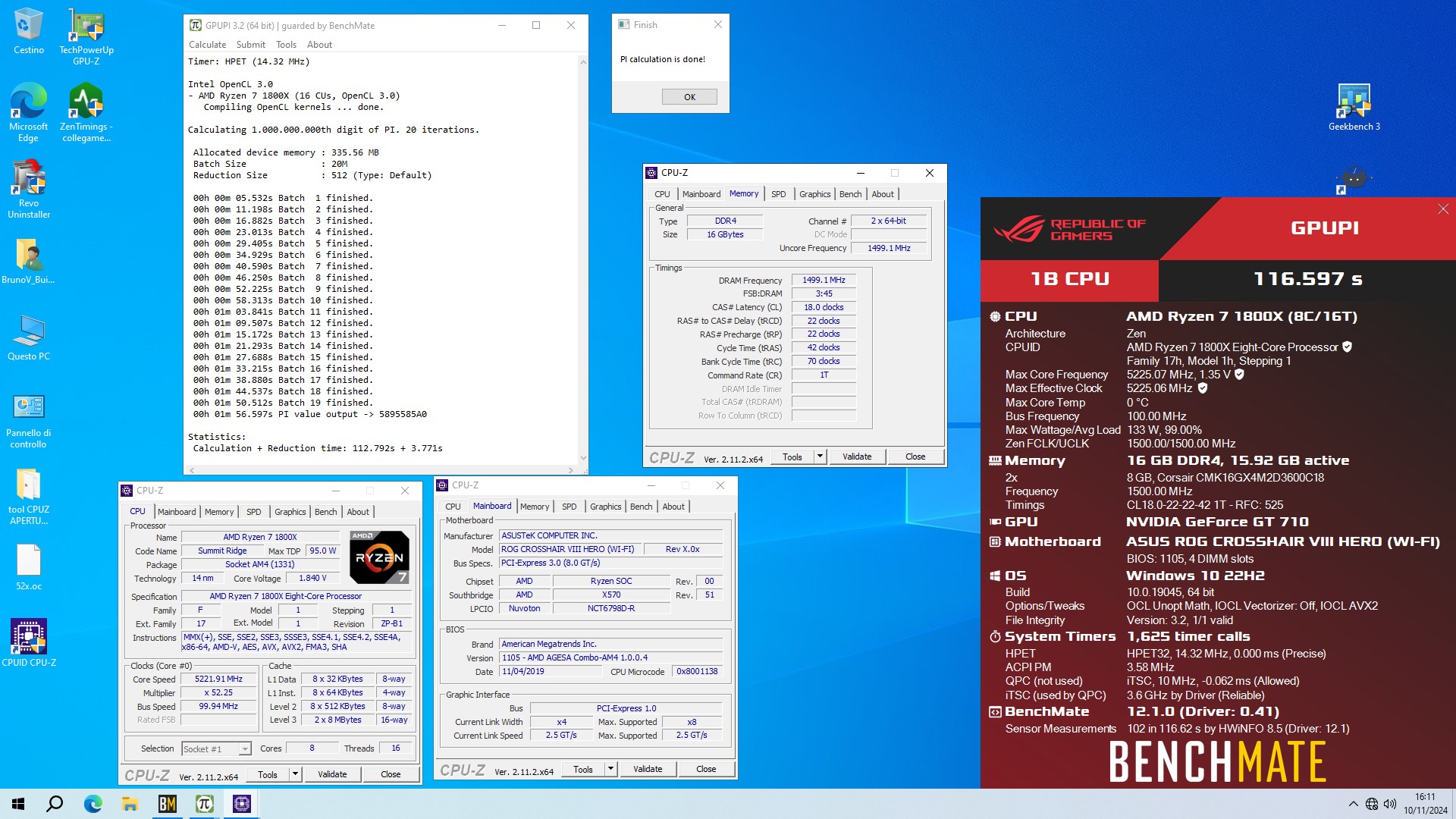Image resolution: width=1456 pixels, height=819 pixels.
Task: Click GPUPI vertical scrollbar down arrow
Action: (x=582, y=458)
